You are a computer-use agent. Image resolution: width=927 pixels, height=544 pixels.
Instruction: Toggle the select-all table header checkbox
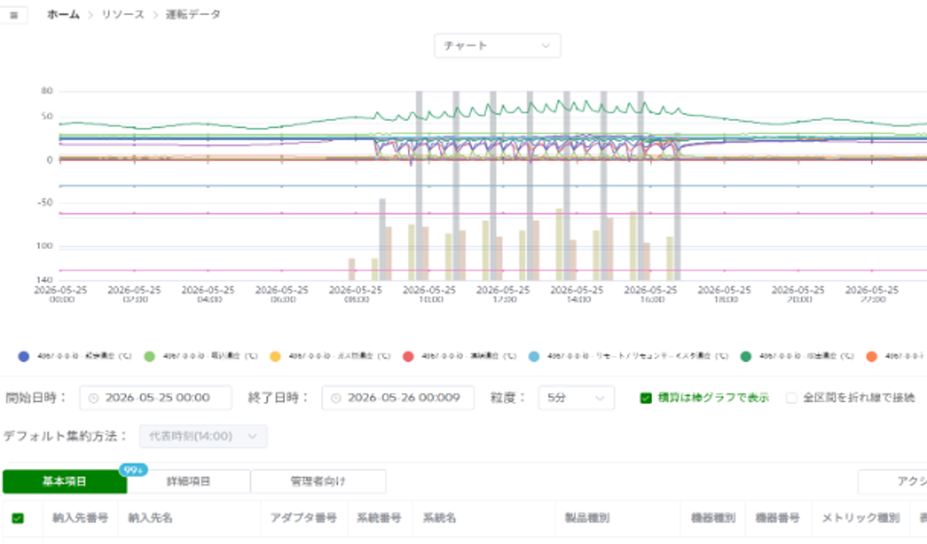coord(18,519)
